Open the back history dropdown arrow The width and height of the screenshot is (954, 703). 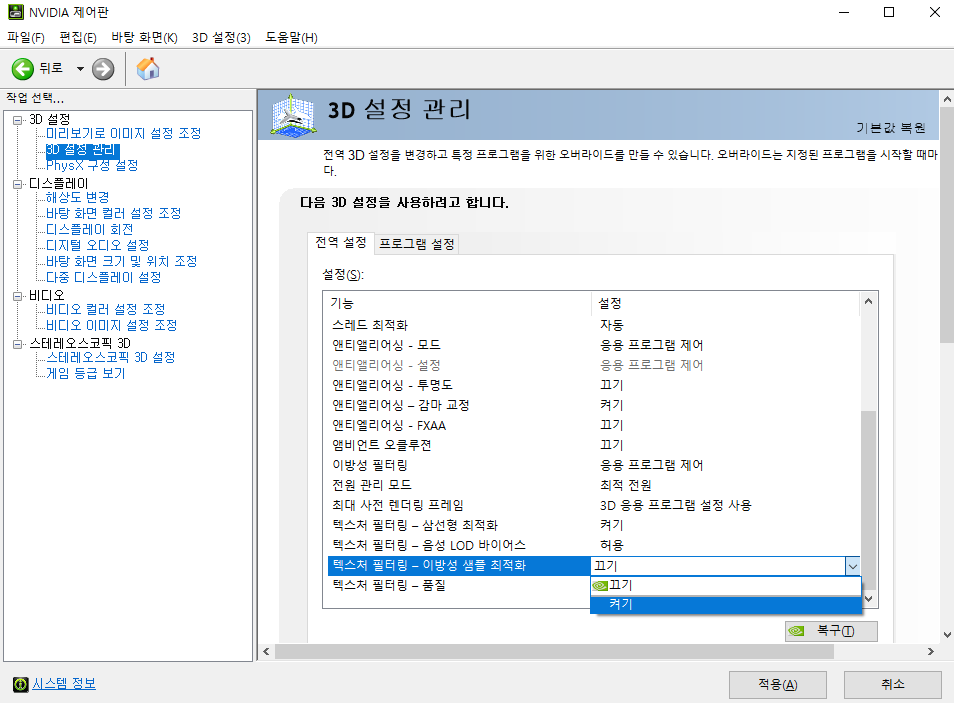pyautogui.click(x=80, y=69)
